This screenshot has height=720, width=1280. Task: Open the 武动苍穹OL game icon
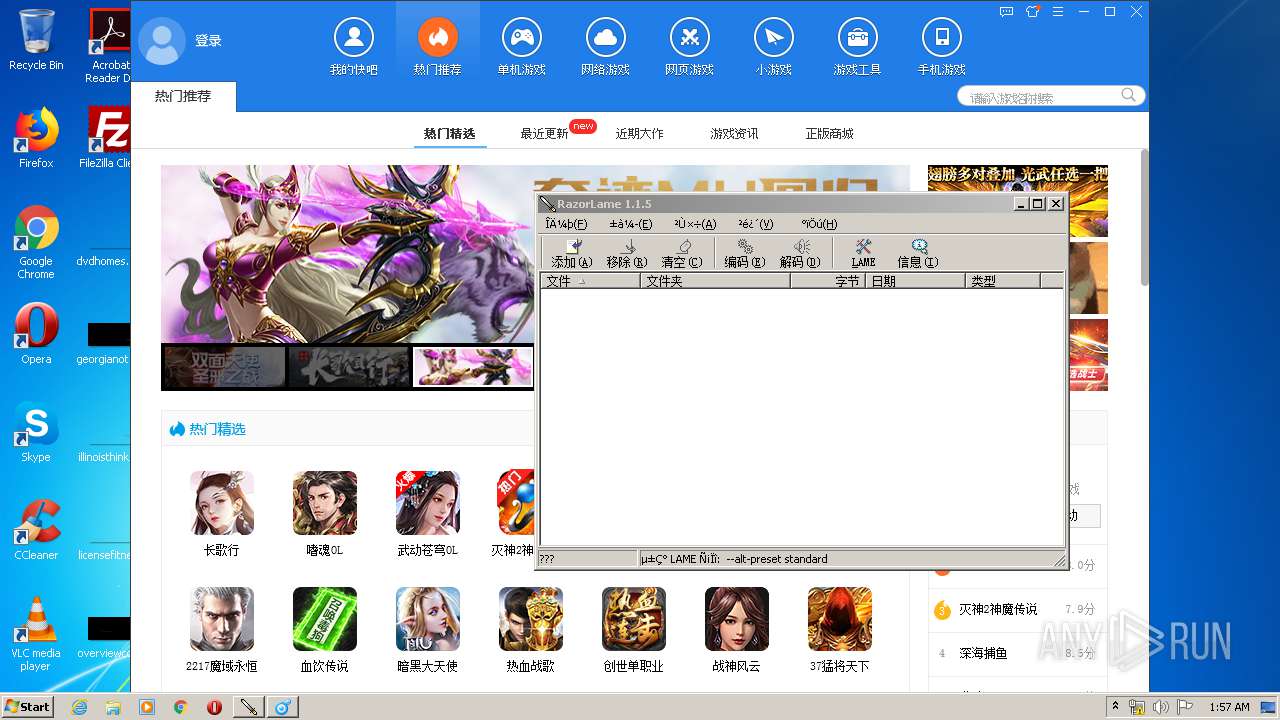(x=428, y=503)
